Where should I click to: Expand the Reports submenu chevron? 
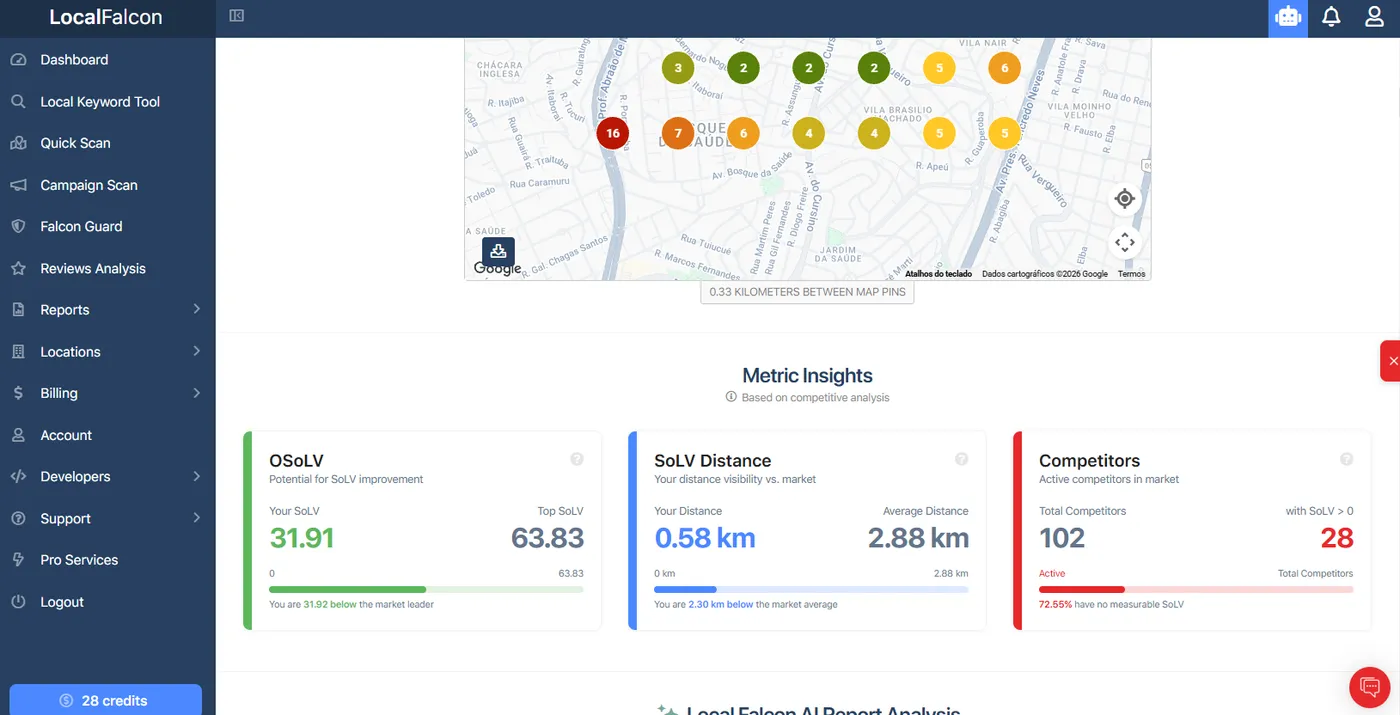tap(197, 310)
